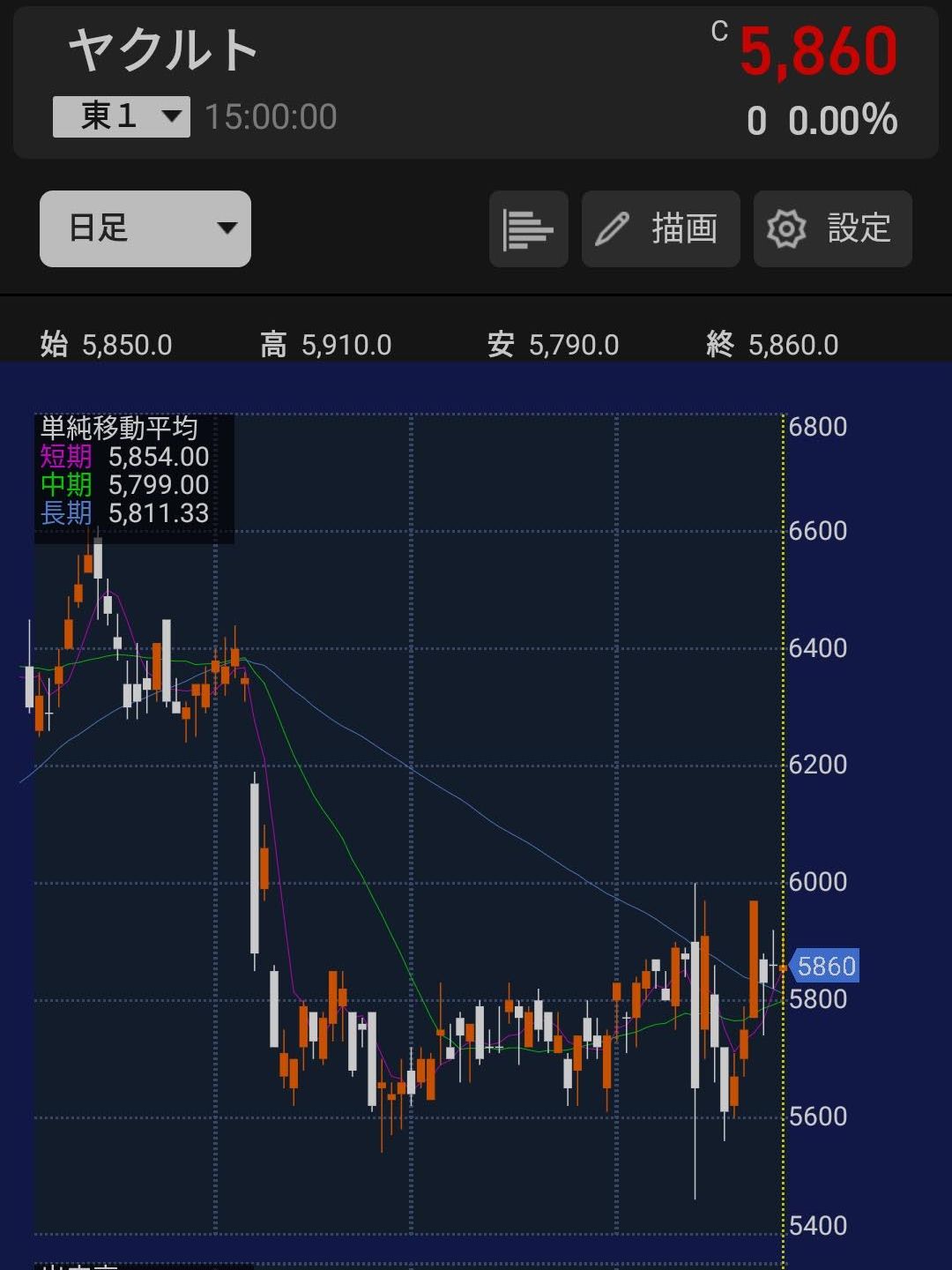The width and height of the screenshot is (952, 1270).
Task: Open 設定 settings button
Action: tap(833, 228)
